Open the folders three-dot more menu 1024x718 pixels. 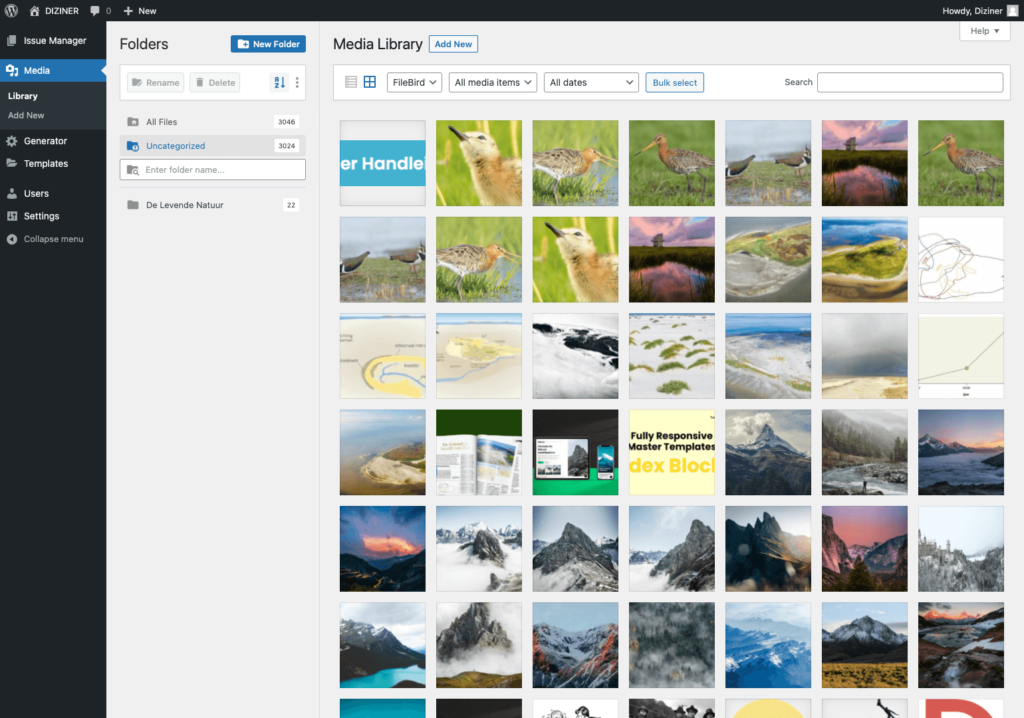(x=297, y=82)
